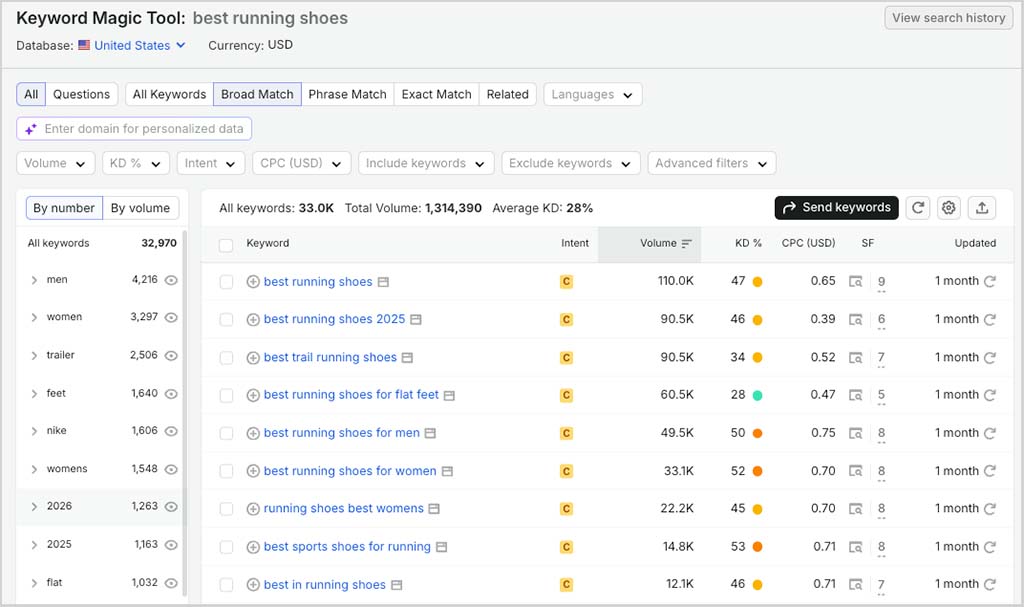Open the Languages dropdown
This screenshot has width=1024, height=607.
coord(592,95)
